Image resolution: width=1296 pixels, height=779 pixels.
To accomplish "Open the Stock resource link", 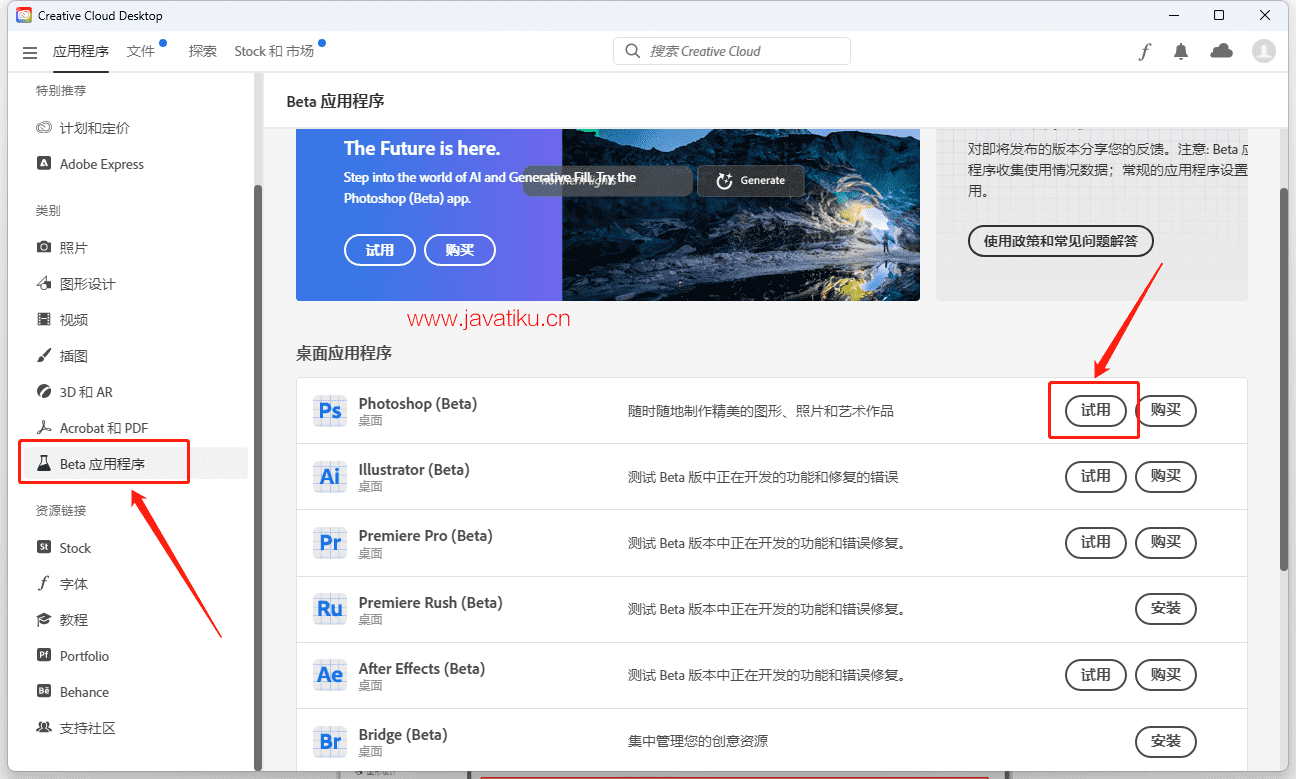I will click(x=64, y=548).
